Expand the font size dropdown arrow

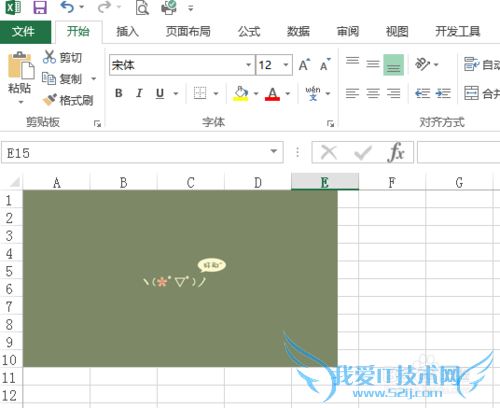click(286, 65)
